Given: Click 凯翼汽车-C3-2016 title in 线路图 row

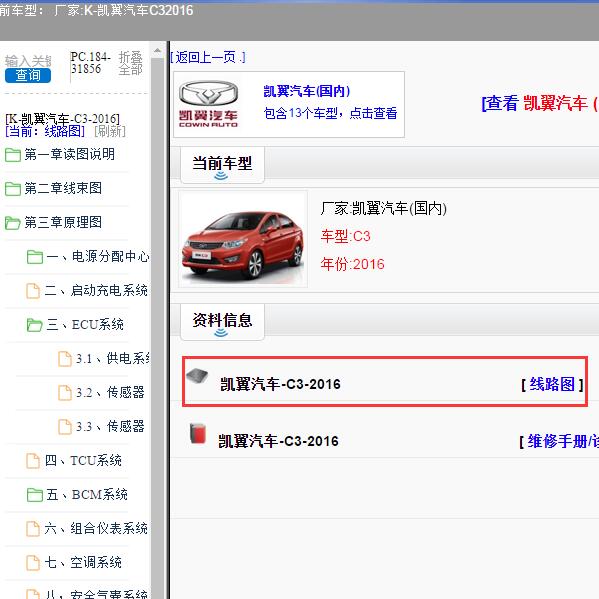Looking at the screenshot, I should [x=280, y=384].
